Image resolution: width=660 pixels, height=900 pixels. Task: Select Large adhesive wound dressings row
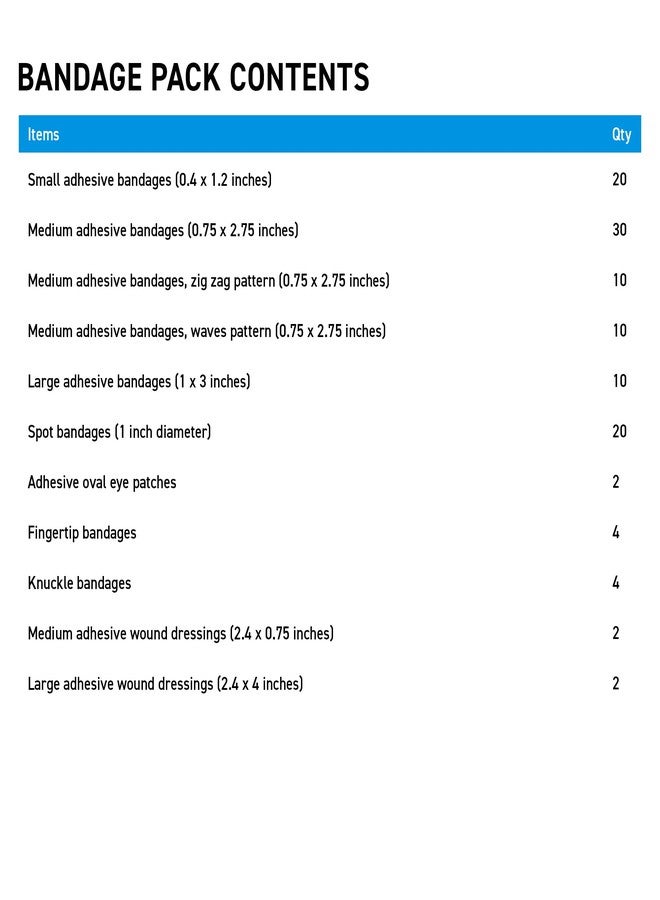click(x=329, y=685)
